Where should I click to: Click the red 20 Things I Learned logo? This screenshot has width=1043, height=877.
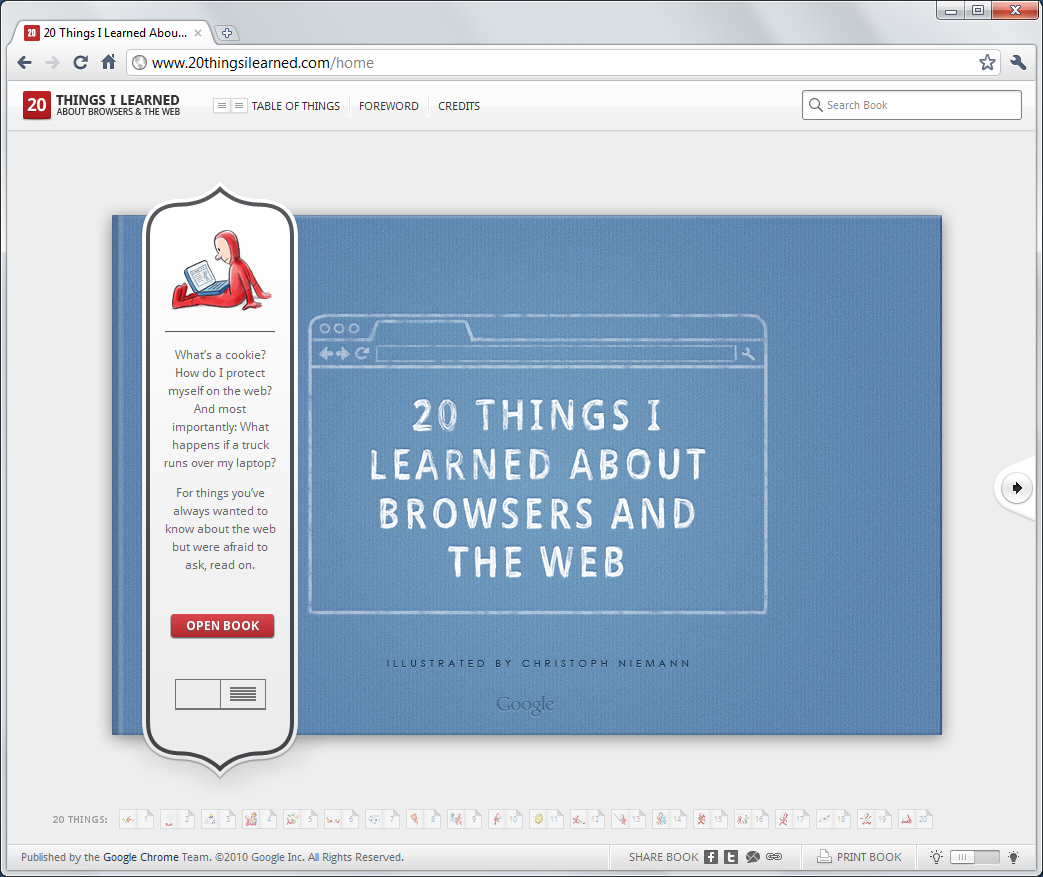102,105
